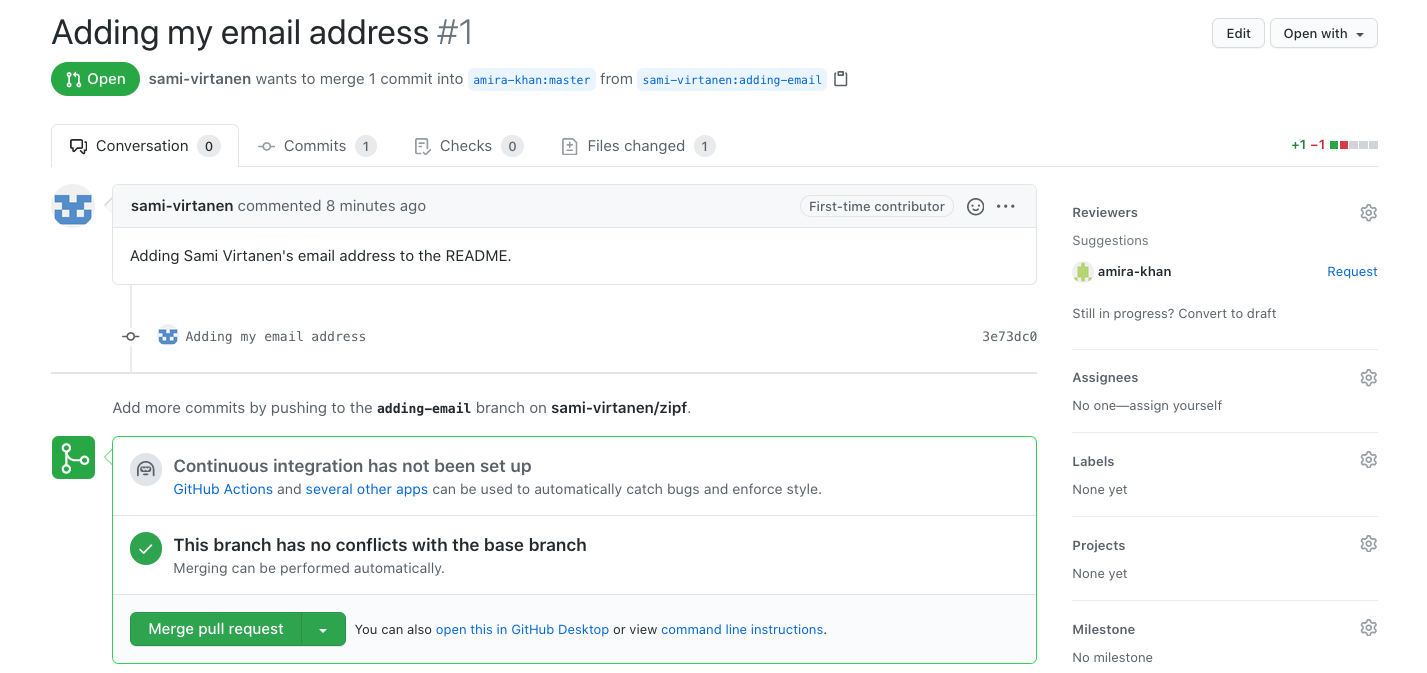Request review from amira-khan
This screenshot has width=1427, height=673.
point(1352,272)
